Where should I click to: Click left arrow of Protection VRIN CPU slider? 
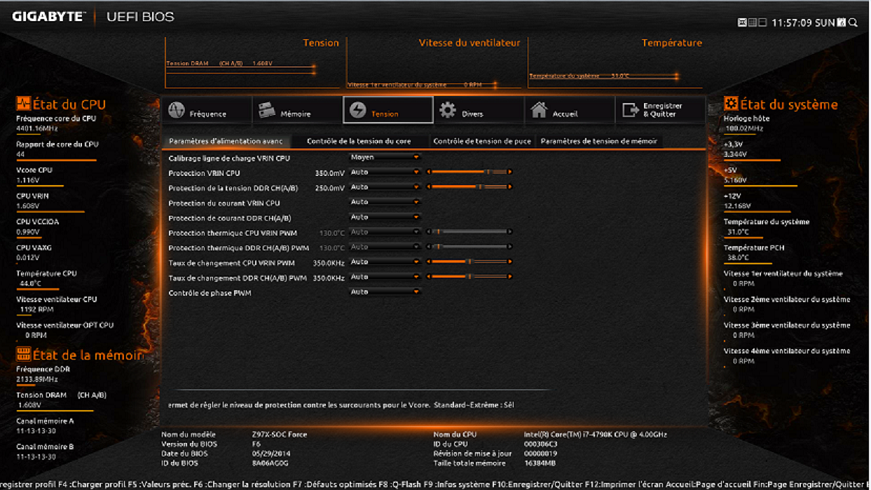pos(429,172)
